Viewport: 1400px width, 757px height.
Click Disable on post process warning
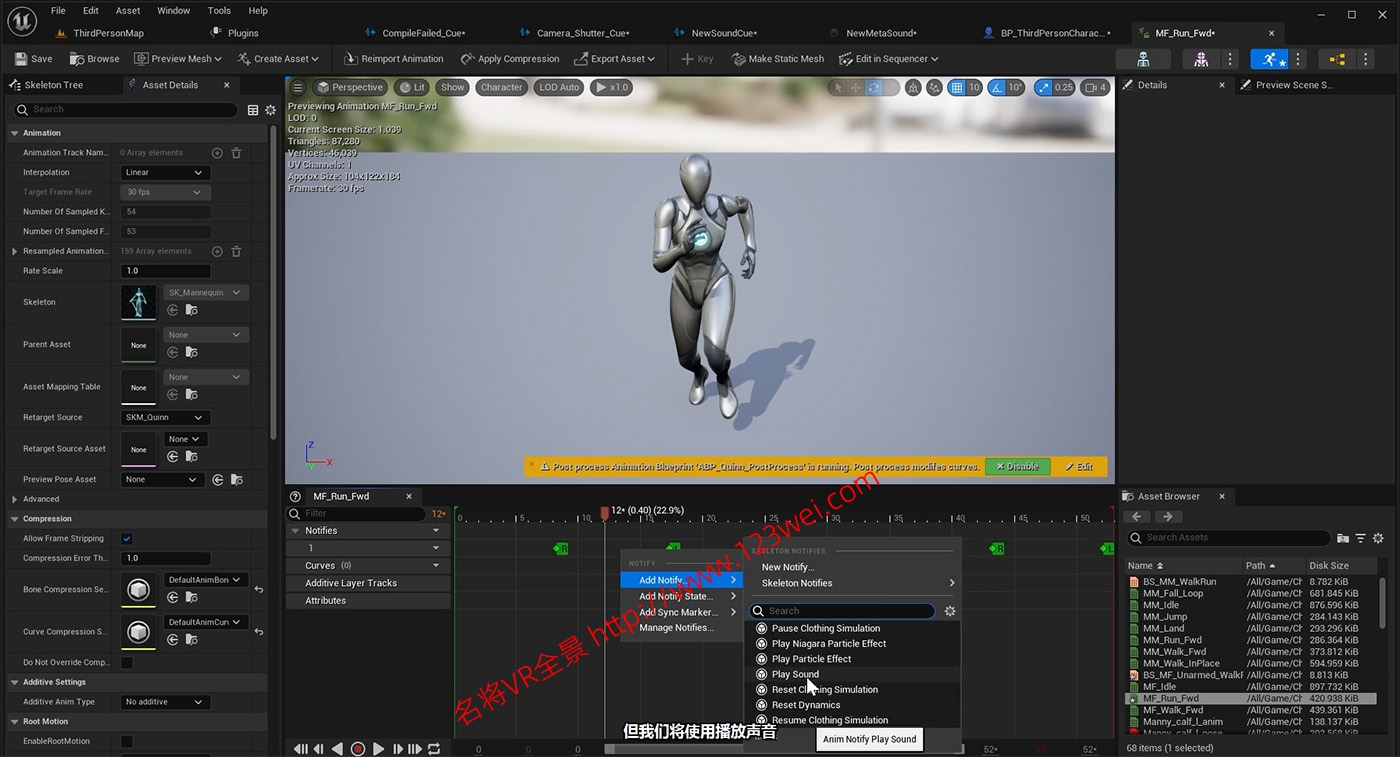click(x=1017, y=467)
